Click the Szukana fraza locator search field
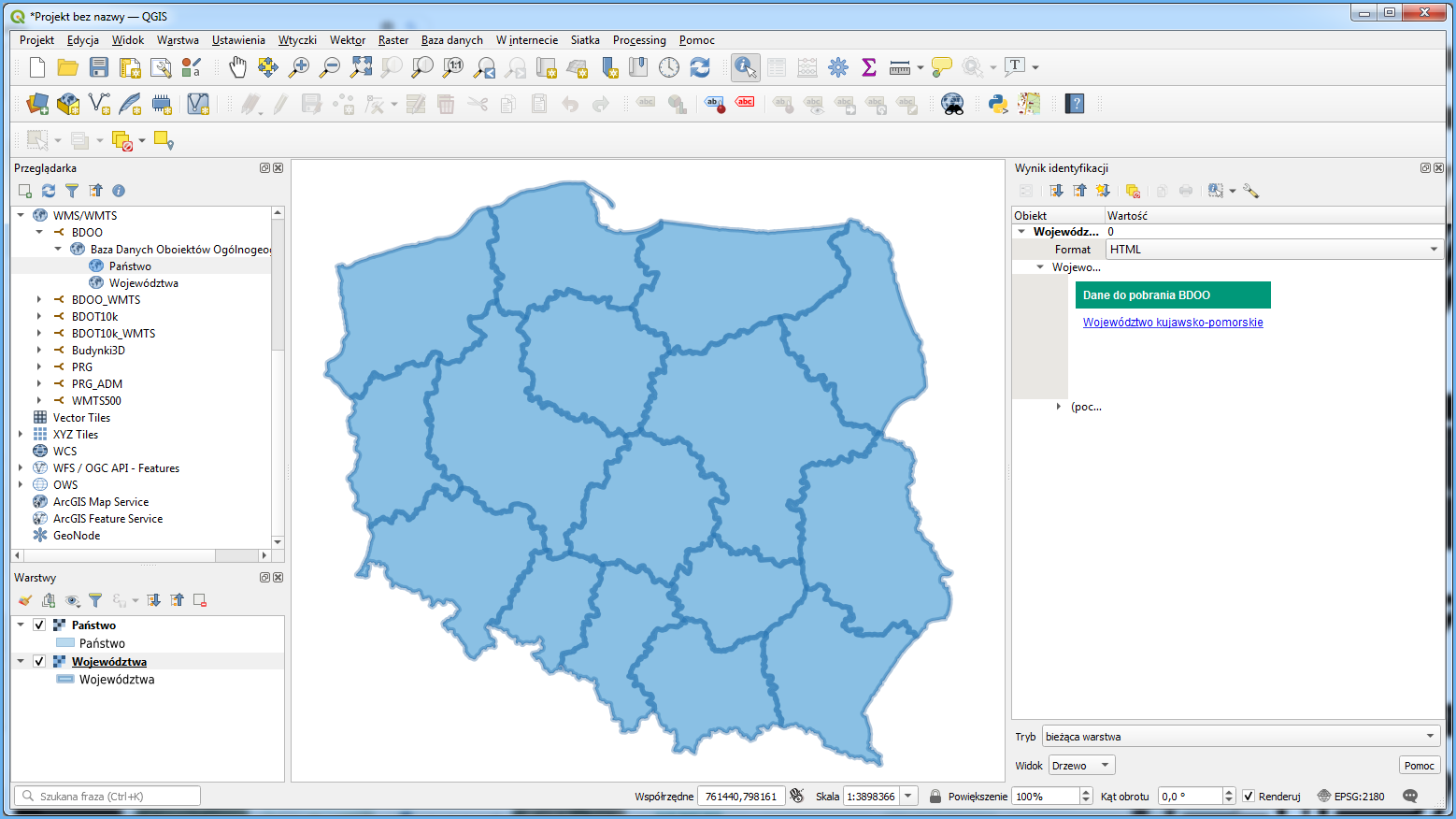The width and height of the screenshot is (1456, 819). [107, 796]
